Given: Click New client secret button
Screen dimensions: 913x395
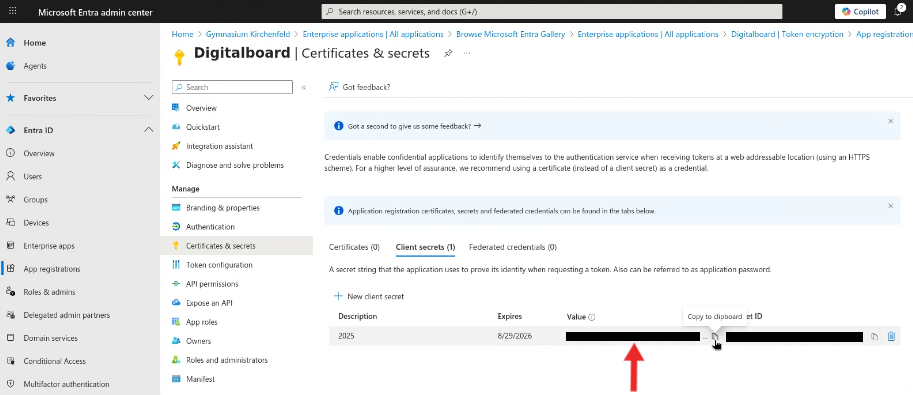Looking at the screenshot, I should (x=369, y=296).
